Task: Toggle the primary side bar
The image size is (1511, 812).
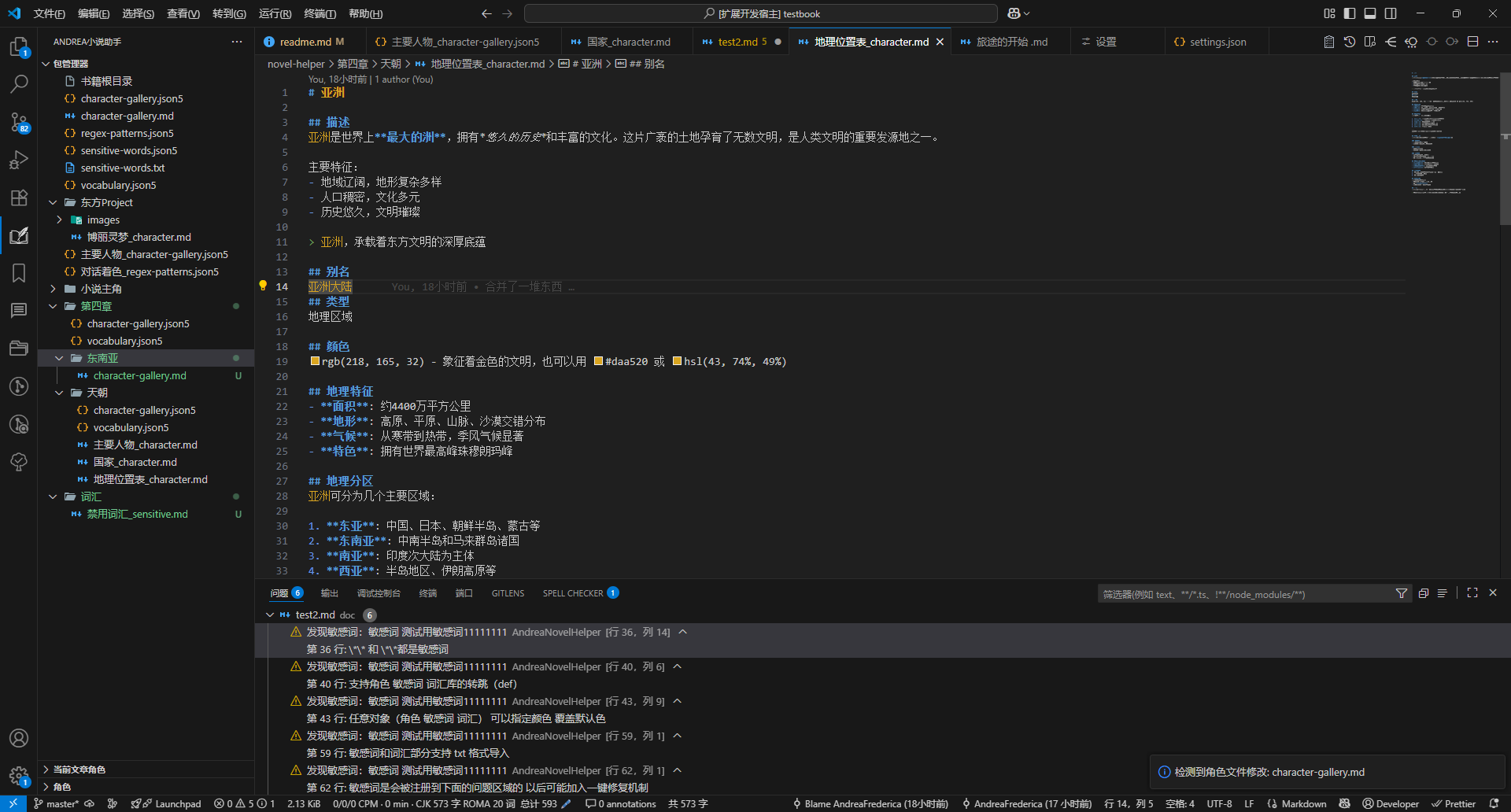Action: click(1350, 13)
